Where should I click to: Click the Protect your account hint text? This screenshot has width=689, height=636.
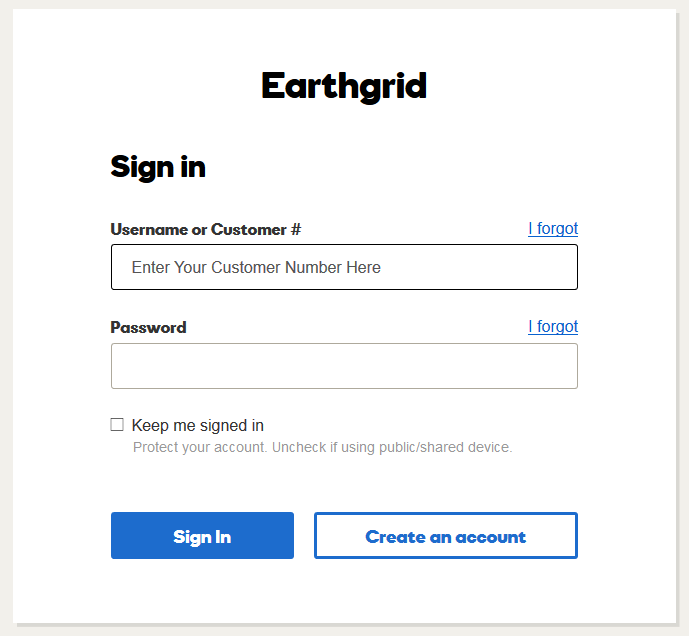(x=322, y=447)
